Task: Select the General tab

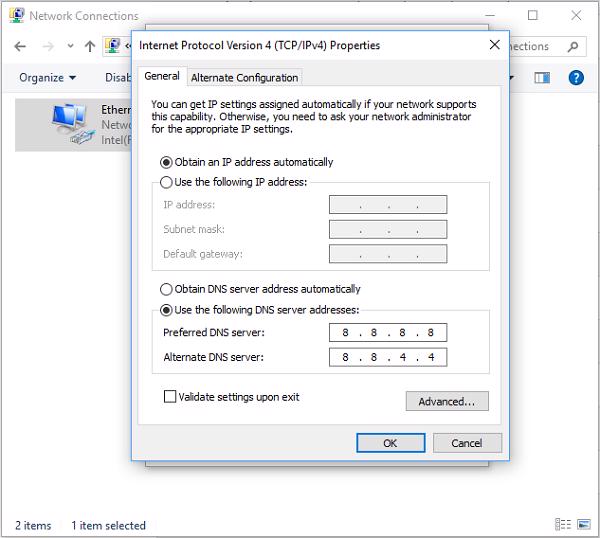Action: [x=162, y=76]
